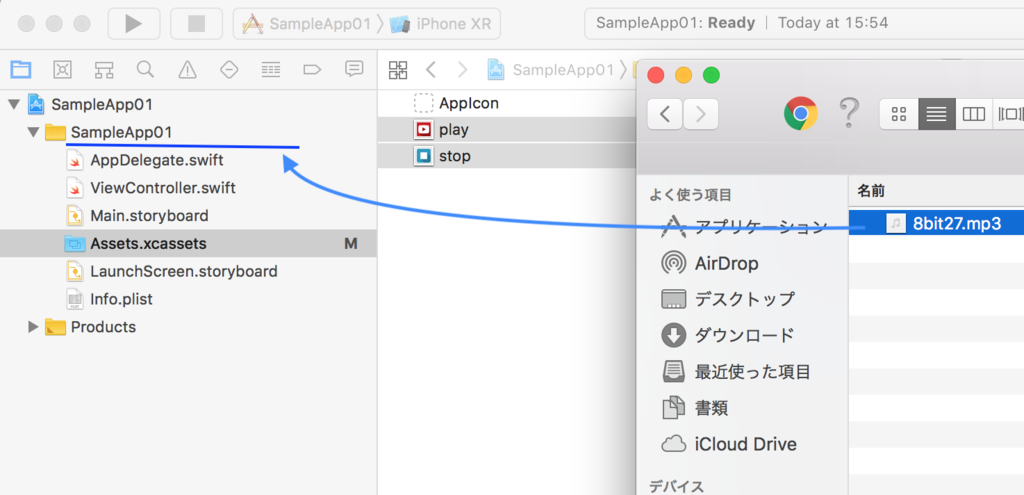Open the Debug navigator
Image resolution: width=1024 pixels, height=495 pixels.
[271, 69]
